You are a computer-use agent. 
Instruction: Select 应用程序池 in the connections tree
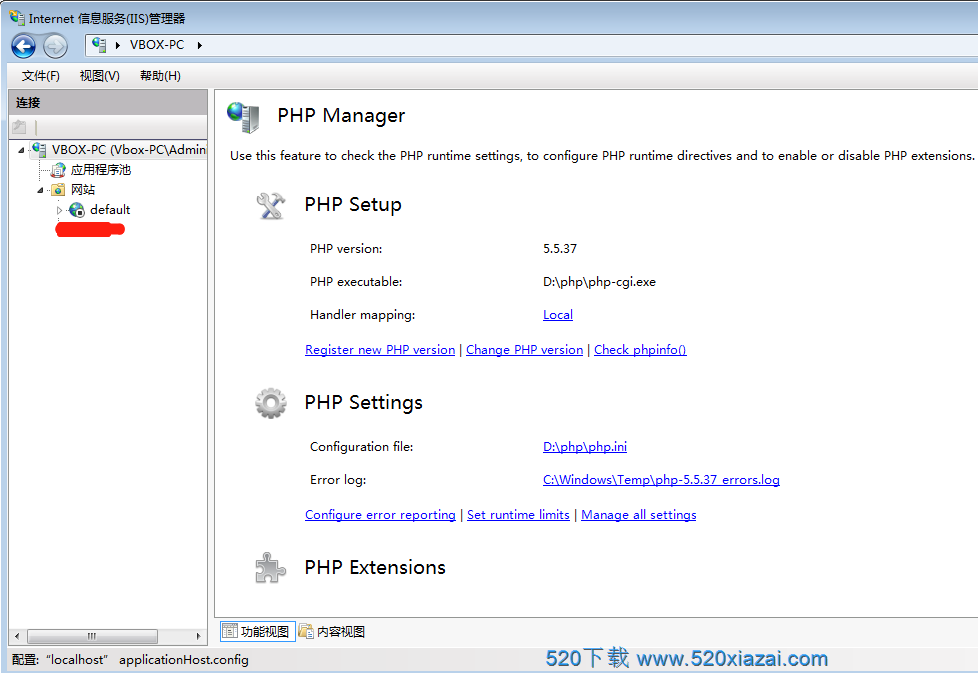pyautogui.click(x=100, y=170)
